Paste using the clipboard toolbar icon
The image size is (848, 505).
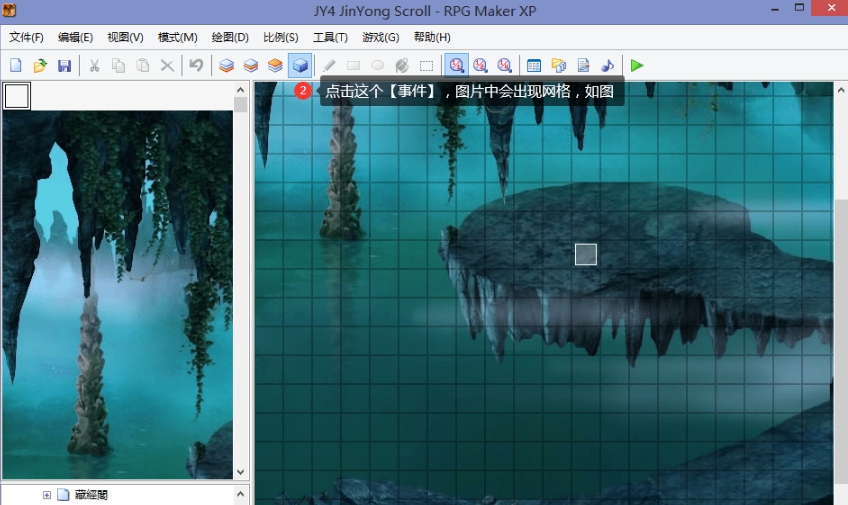tap(143, 65)
